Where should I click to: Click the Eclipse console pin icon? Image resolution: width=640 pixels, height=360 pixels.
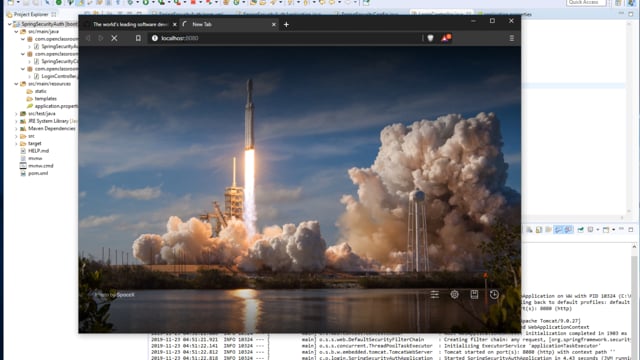580,230
